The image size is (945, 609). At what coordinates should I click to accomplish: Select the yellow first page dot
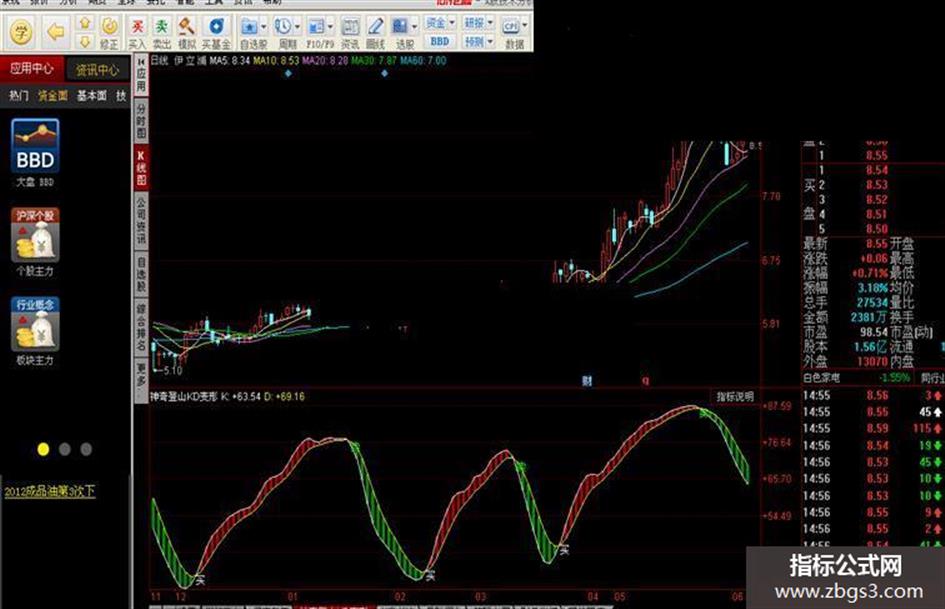coord(43,449)
